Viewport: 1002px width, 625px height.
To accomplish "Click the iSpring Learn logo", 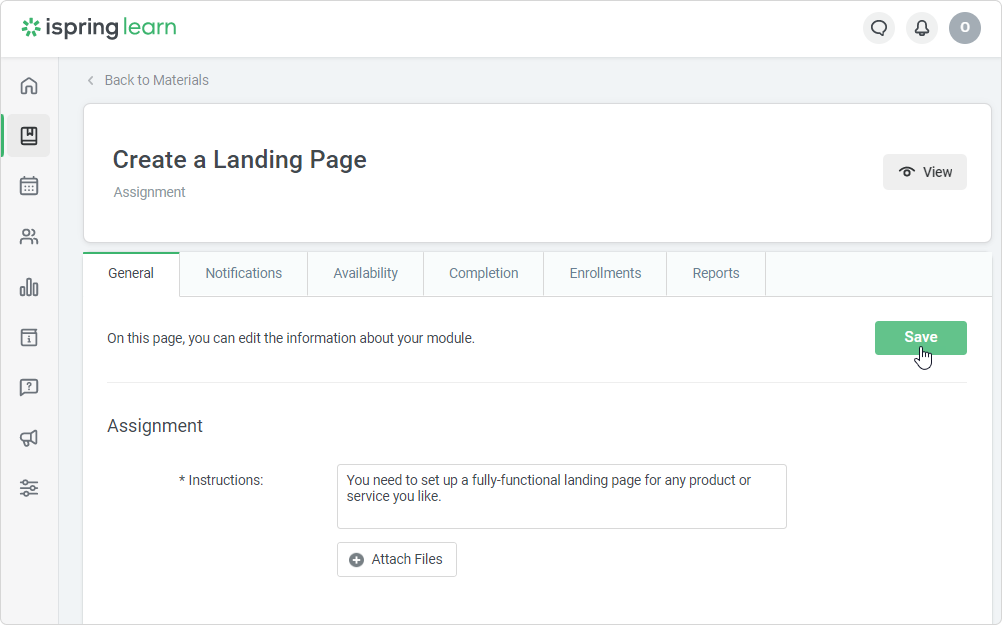I will click(x=99, y=28).
